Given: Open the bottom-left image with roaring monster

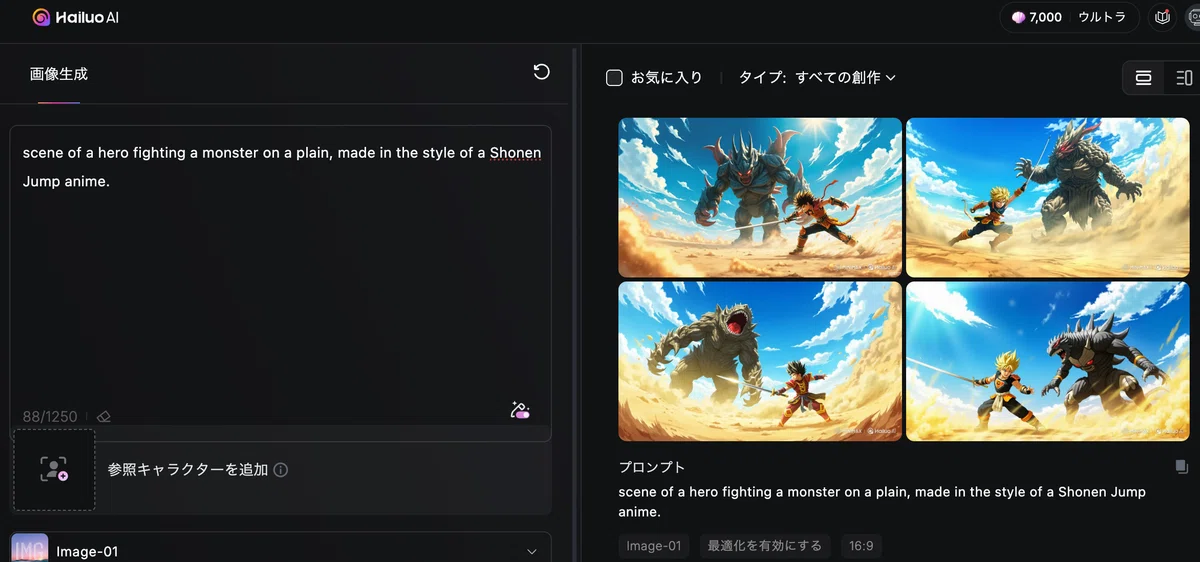Looking at the screenshot, I should click(x=760, y=361).
